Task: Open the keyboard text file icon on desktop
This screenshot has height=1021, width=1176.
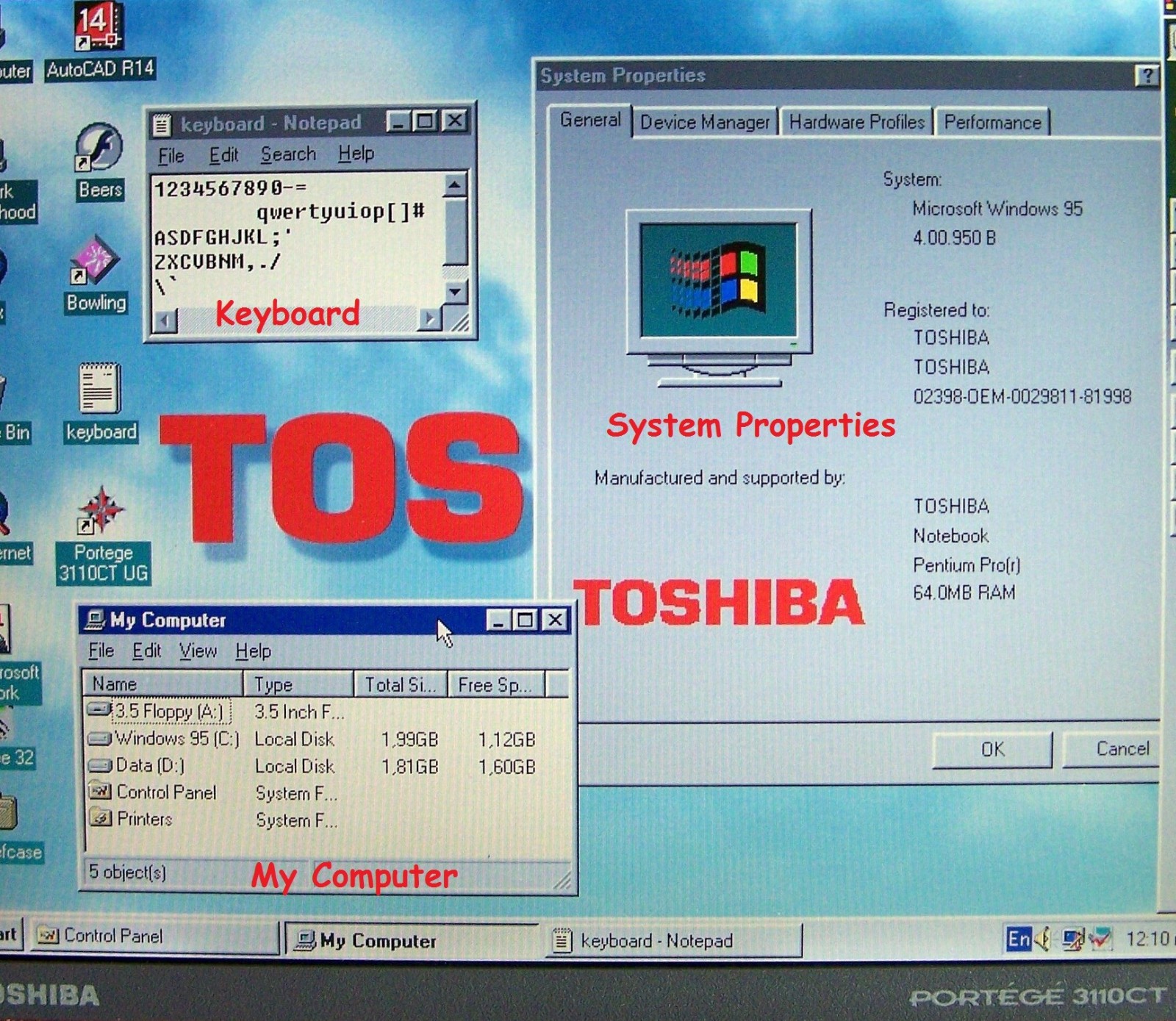Action: click(x=100, y=401)
